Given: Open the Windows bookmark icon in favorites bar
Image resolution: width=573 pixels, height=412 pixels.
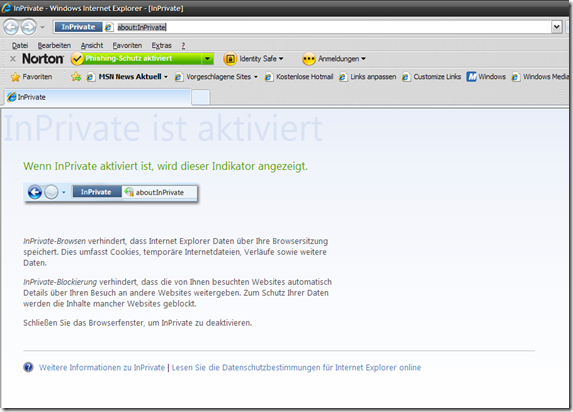Looking at the screenshot, I should click(471, 77).
